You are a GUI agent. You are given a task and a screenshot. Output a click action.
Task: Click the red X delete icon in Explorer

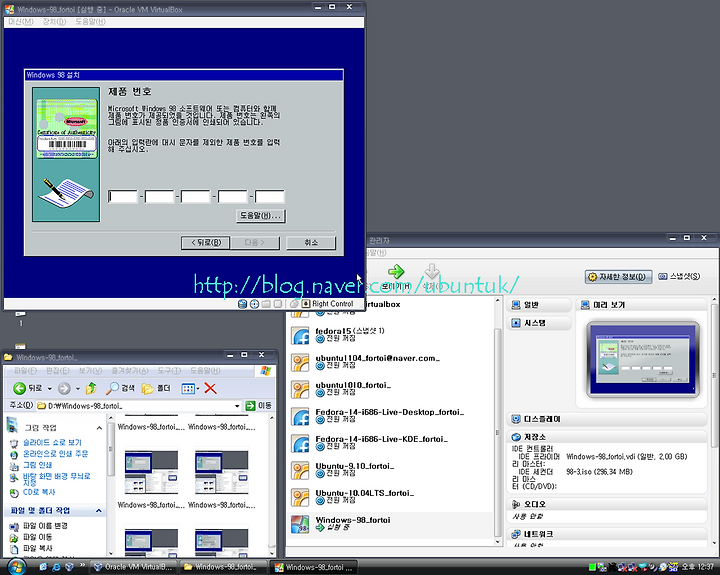click(x=210, y=389)
